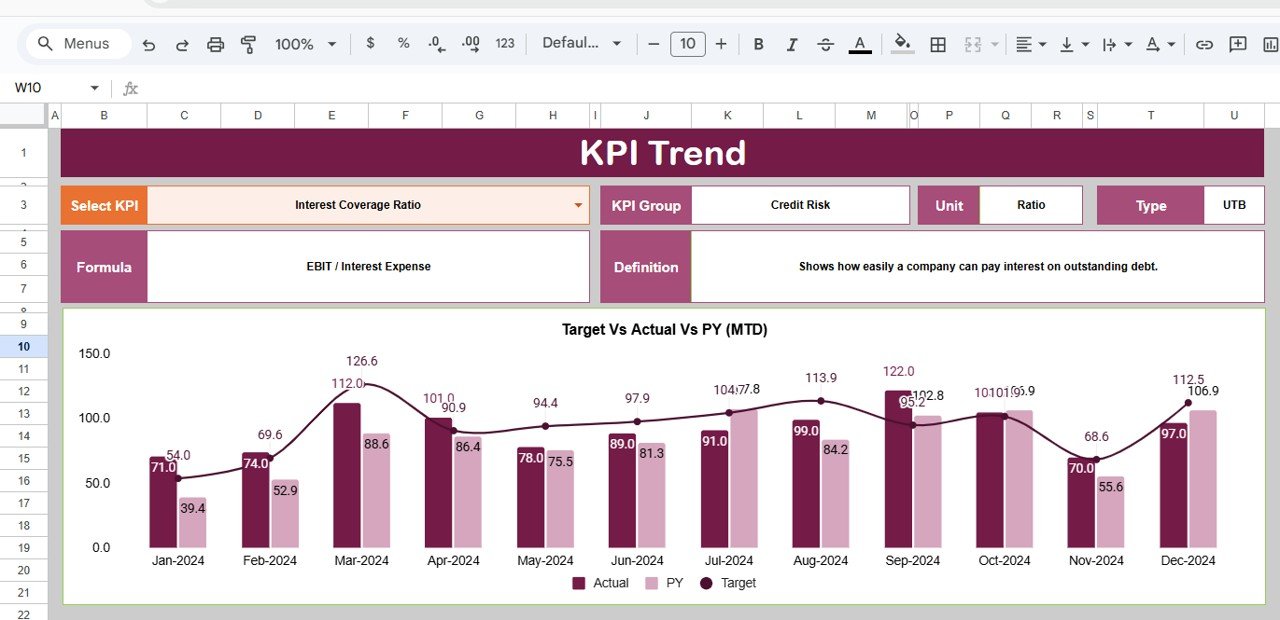Toggle strikethrough formatting

click(825, 44)
